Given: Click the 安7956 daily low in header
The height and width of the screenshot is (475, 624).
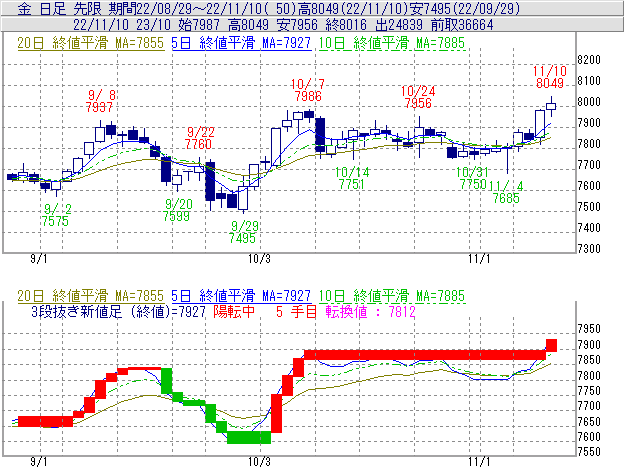Looking at the screenshot, I should pyautogui.click(x=297, y=25).
